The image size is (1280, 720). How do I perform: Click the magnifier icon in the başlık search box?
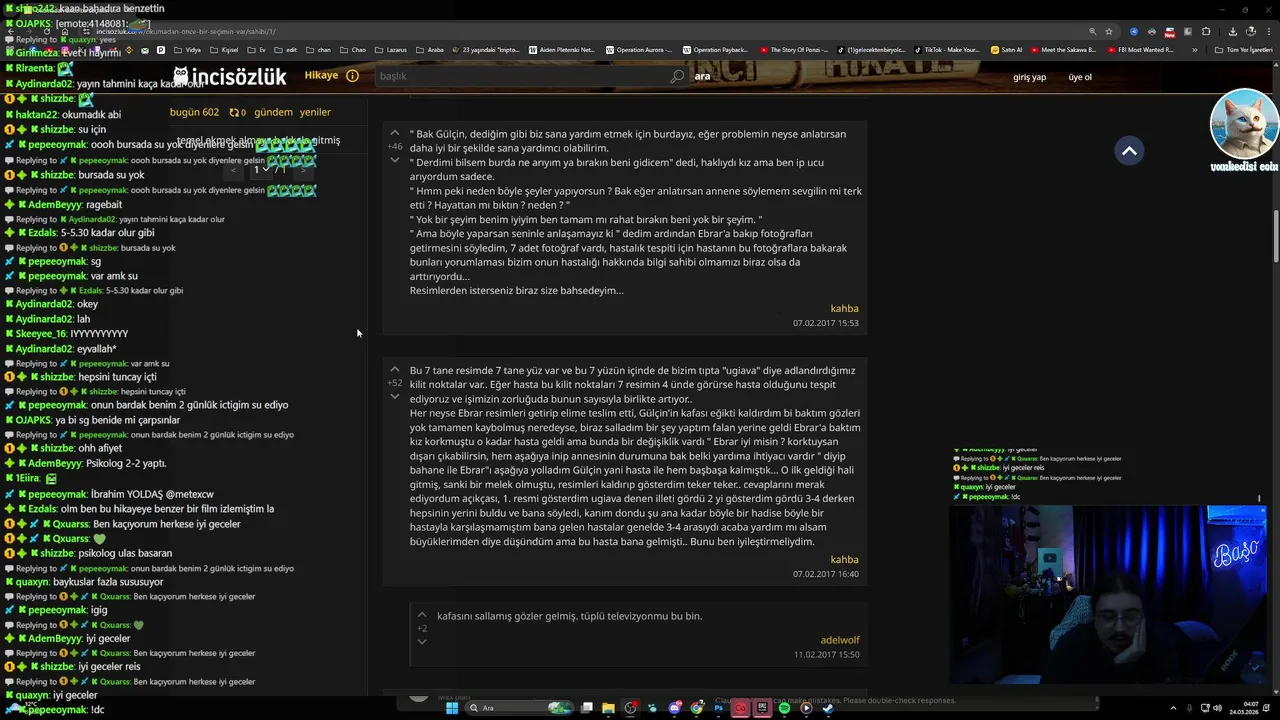pos(677,76)
